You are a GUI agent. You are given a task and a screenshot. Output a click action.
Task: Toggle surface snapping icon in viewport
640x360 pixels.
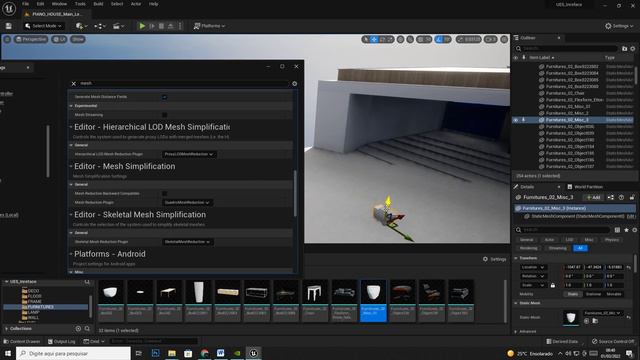(410, 39)
